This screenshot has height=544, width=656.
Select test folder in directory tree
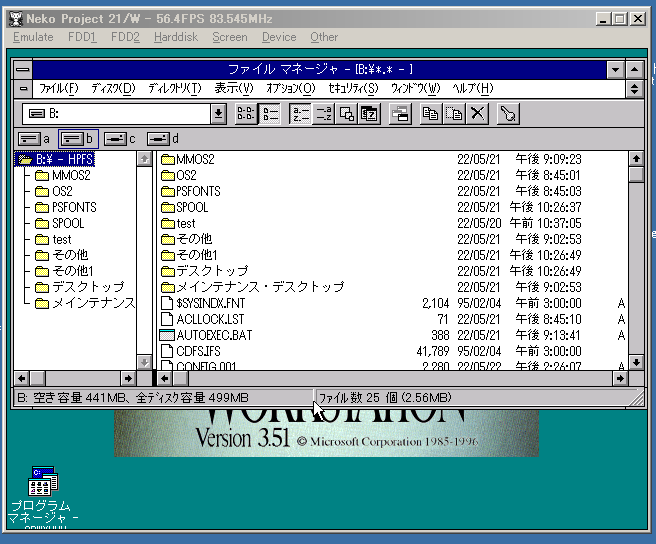(53, 239)
